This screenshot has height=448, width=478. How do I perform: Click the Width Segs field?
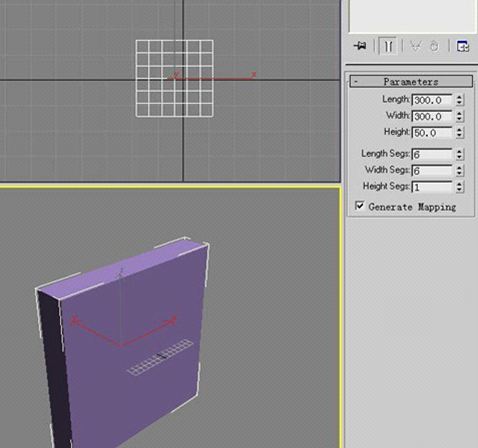click(x=432, y=170)
